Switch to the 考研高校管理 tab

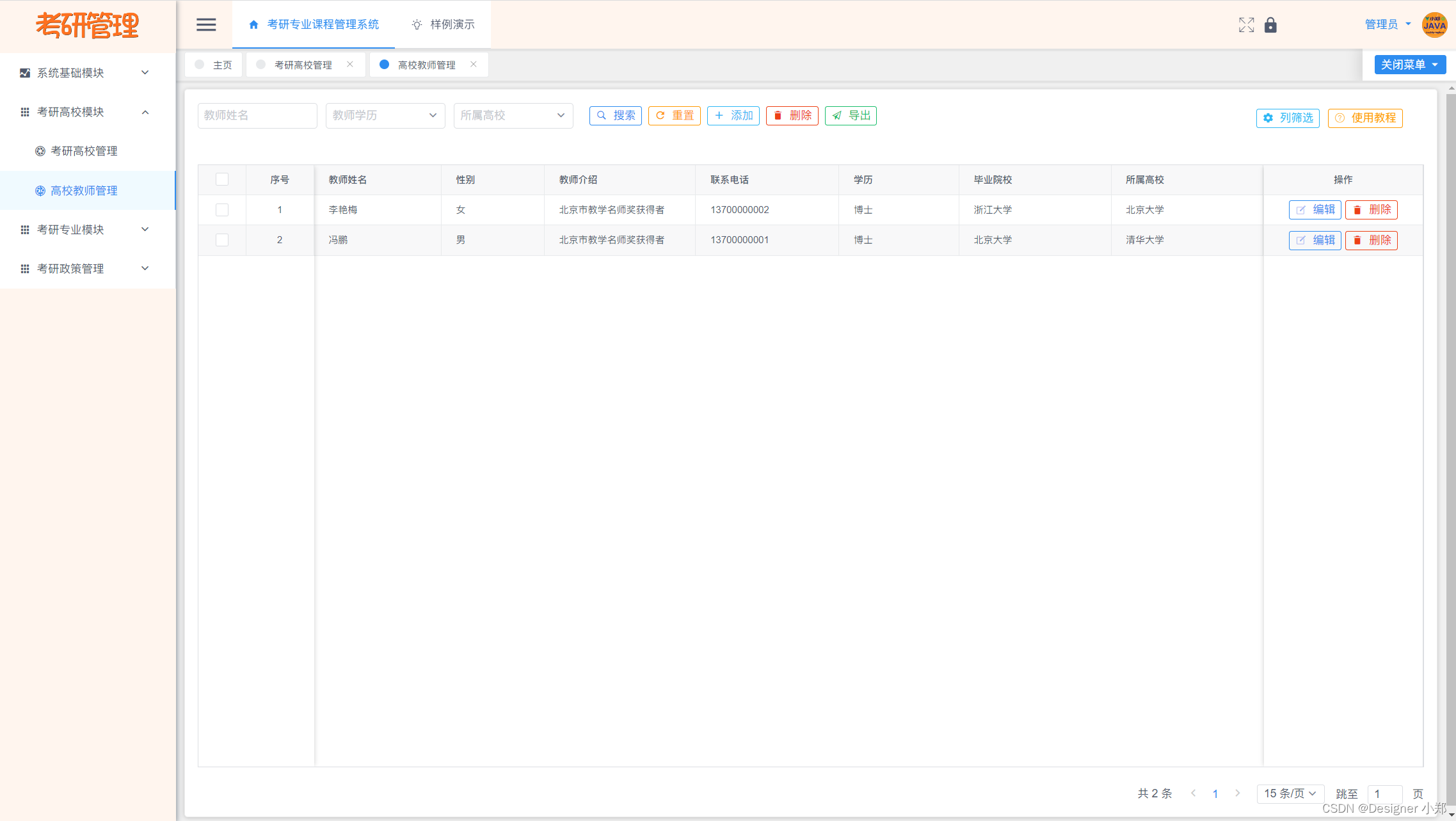click(303, 65)
